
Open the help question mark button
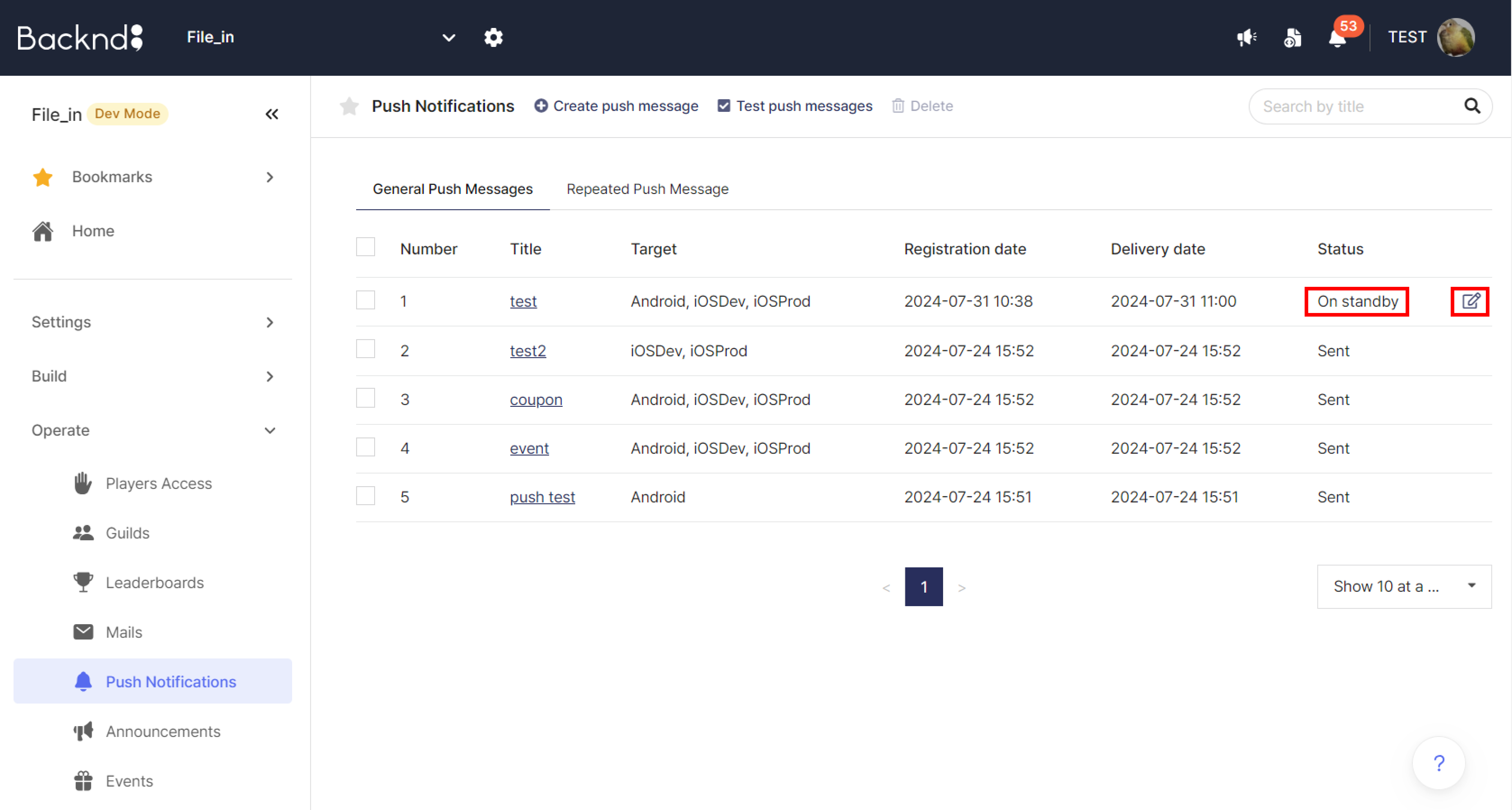pyautogui.click(x=1439, y=763)
